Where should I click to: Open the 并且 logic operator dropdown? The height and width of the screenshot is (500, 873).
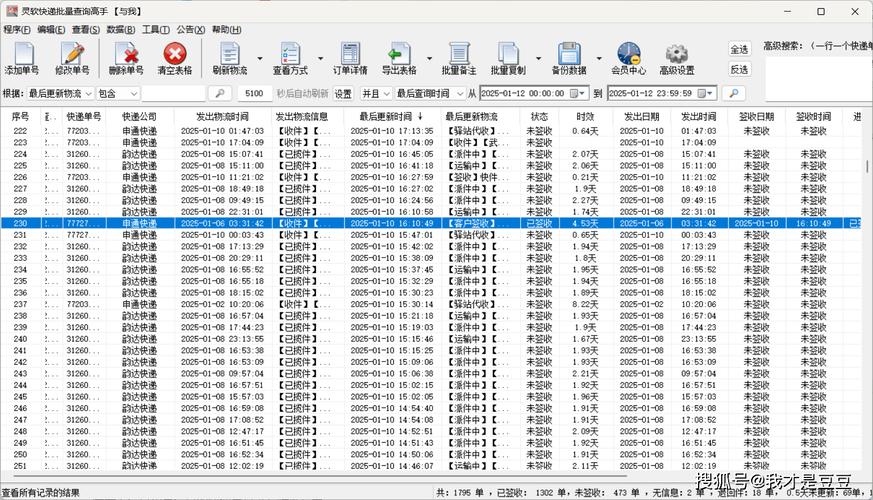point(386,93)
